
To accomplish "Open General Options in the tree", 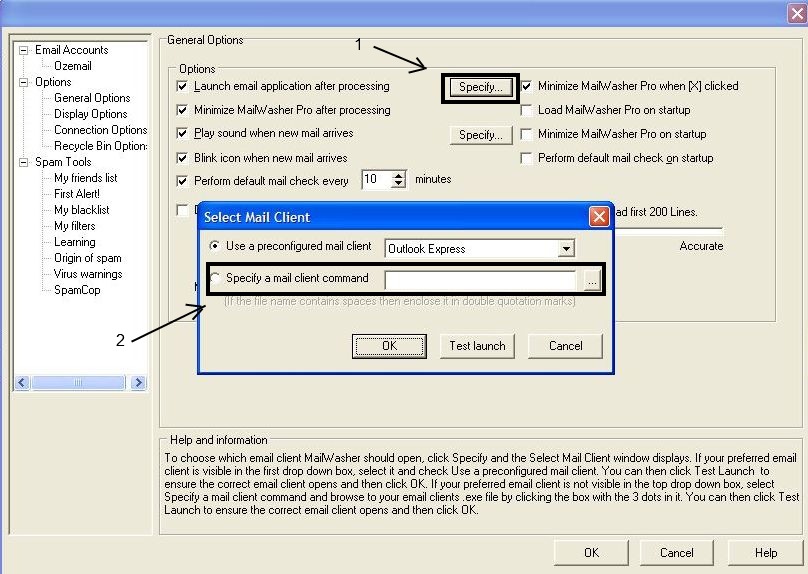I will tap(92, 98).
